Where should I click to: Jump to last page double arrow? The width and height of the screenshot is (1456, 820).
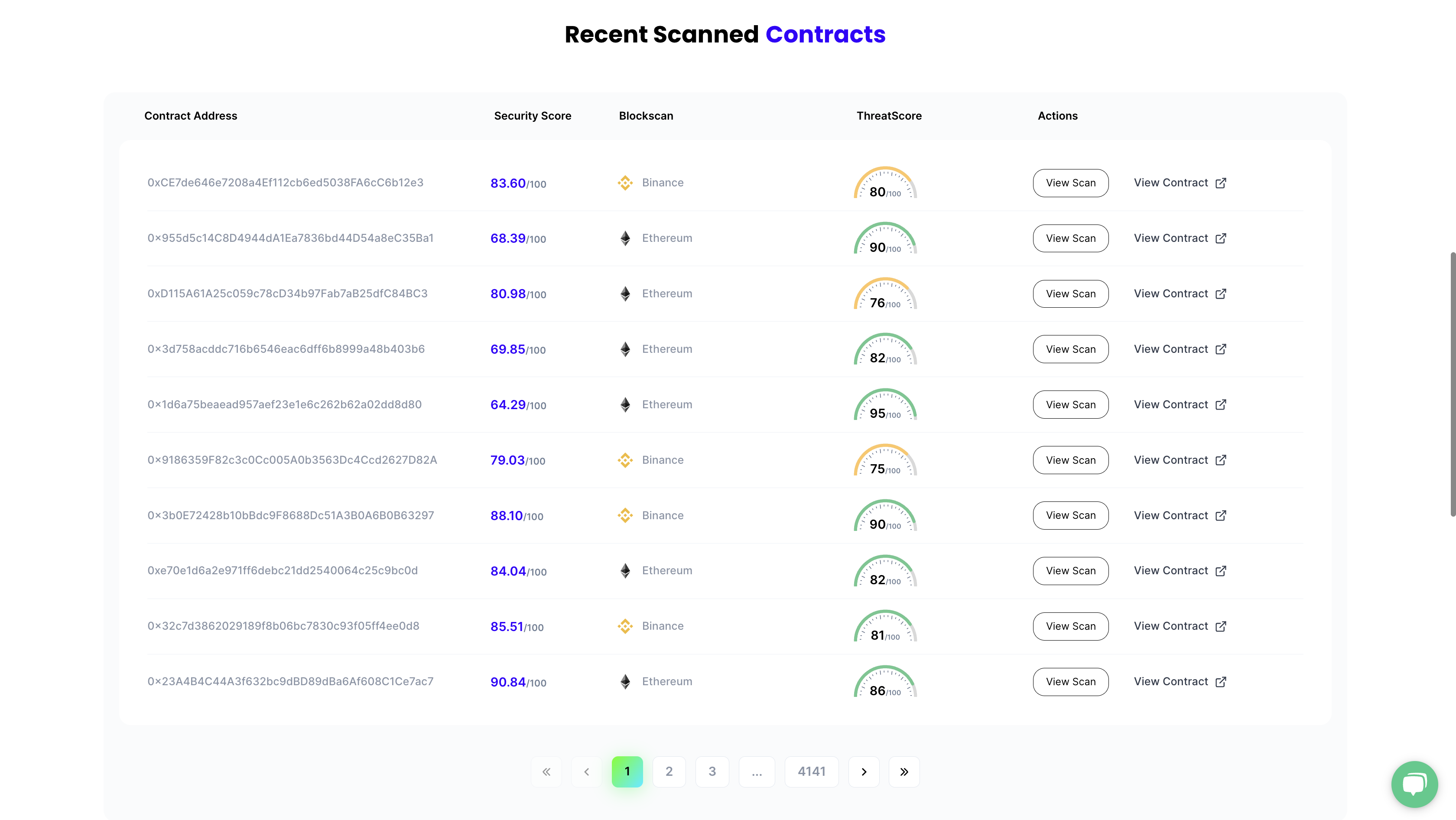pyautogui.click(x=904, y=771)
